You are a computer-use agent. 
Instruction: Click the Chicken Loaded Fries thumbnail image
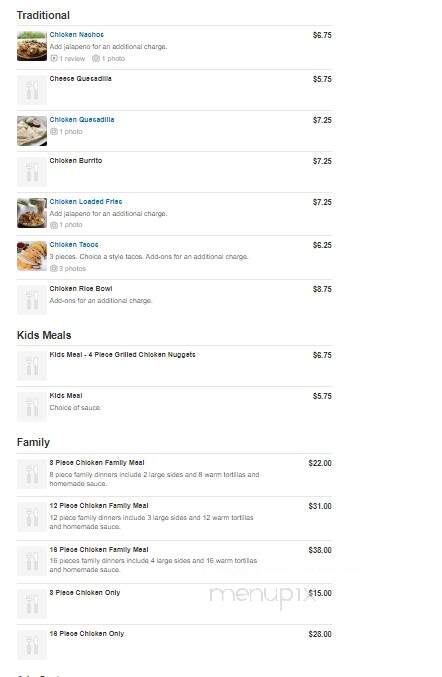[x=32, y=213]
